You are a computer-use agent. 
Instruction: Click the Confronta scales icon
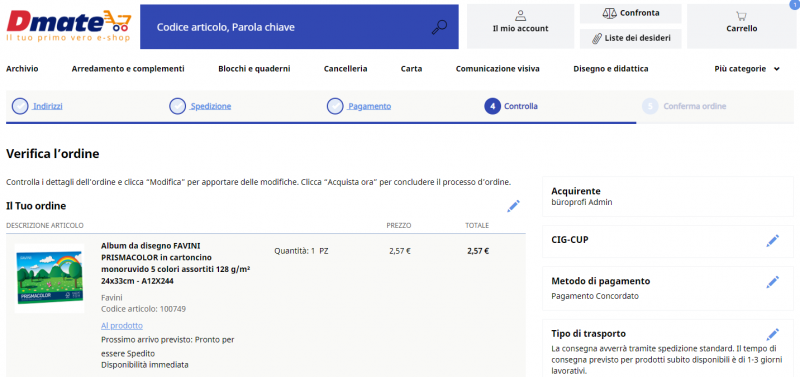point(610,13)
